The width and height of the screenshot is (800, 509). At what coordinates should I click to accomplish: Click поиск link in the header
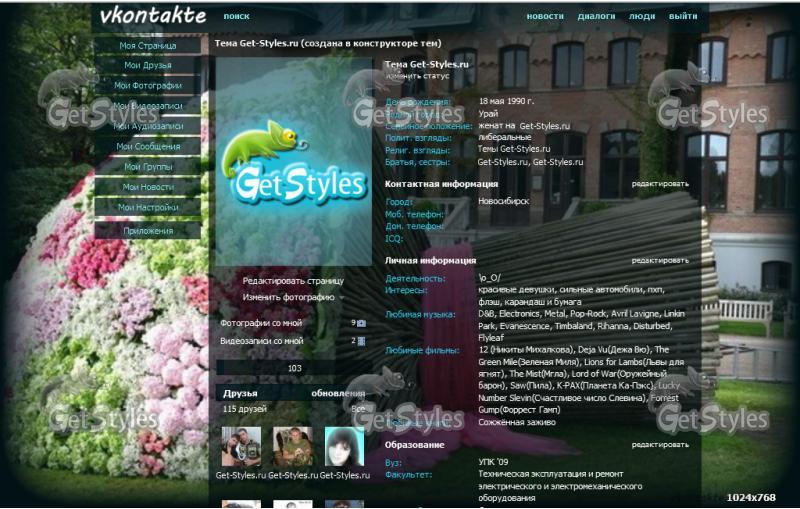click(237, 17)
